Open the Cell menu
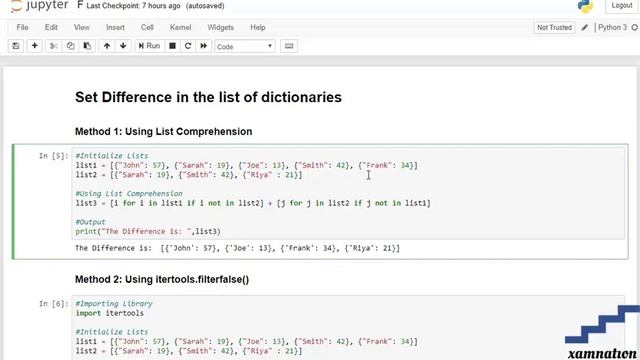The height and width of the screenshot is (360, 640). point(147,27)
